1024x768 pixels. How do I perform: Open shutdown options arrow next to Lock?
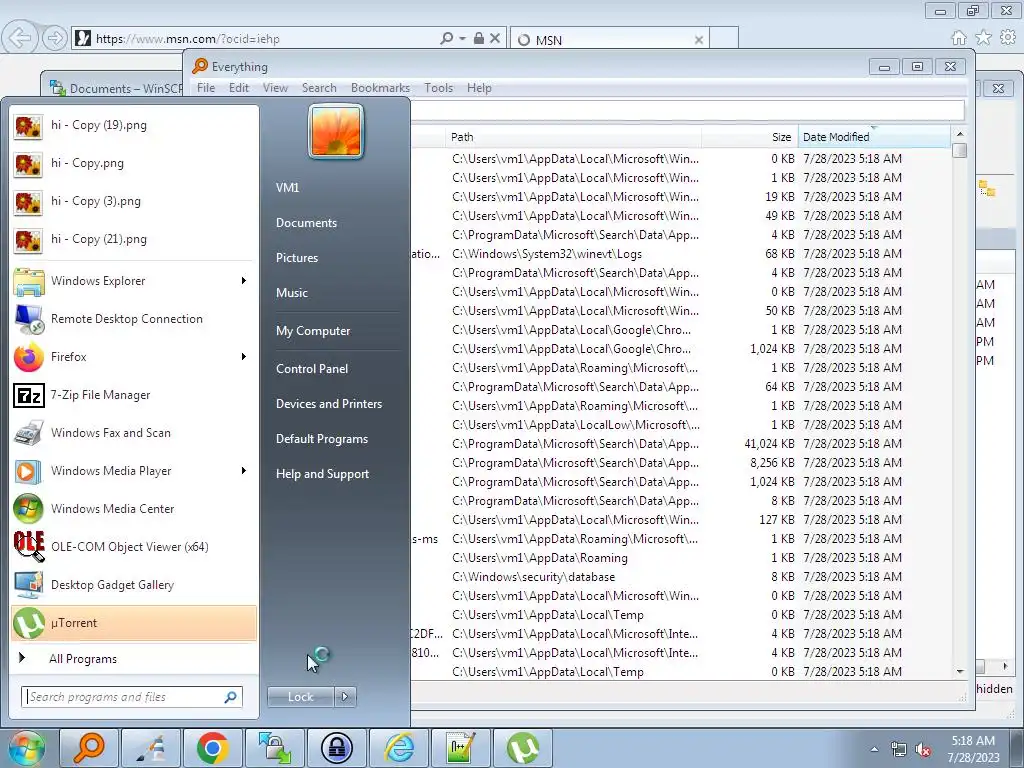coord(345,697)
